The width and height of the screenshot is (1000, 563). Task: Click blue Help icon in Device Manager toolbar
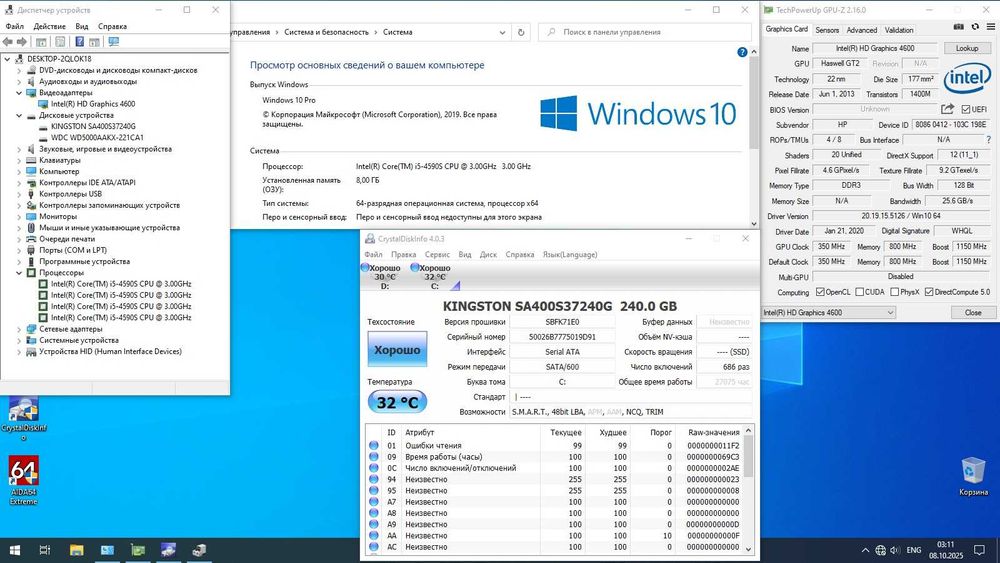pos(80,41)
